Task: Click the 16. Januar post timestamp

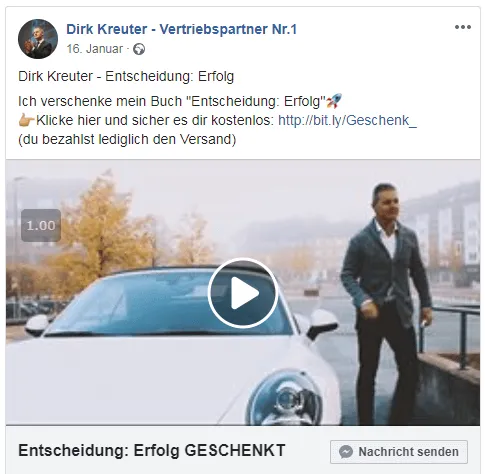Action: click(x=95, y=49)
